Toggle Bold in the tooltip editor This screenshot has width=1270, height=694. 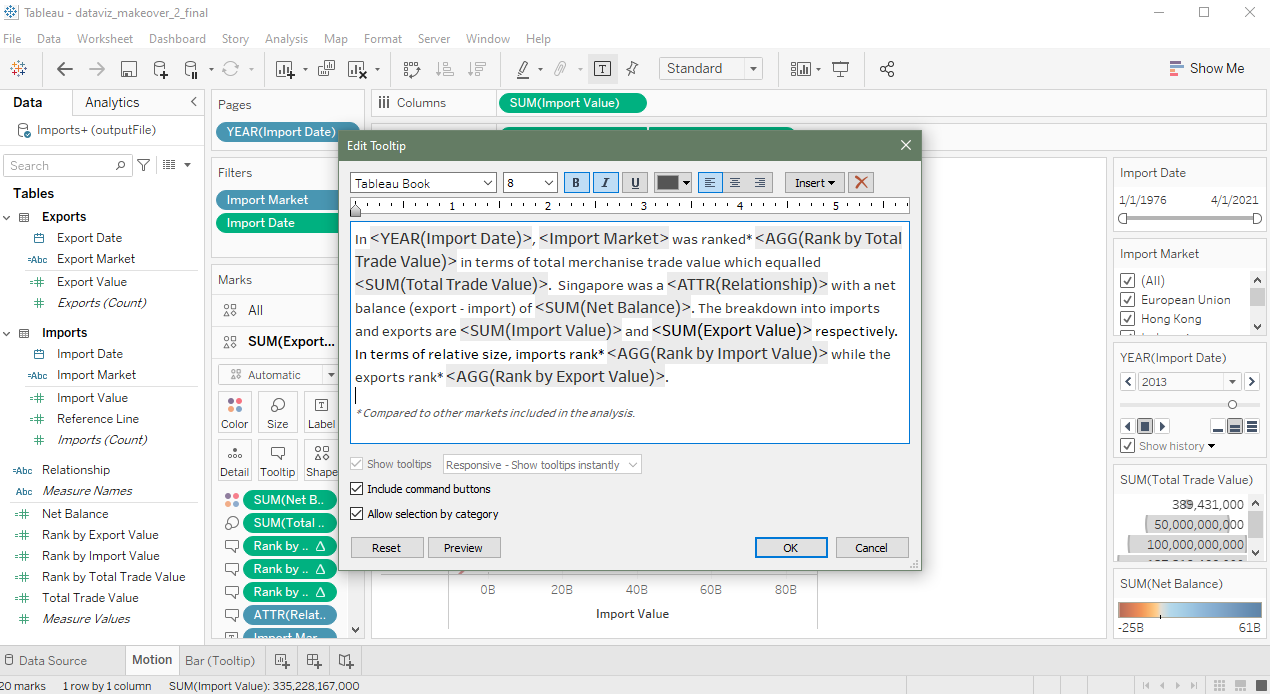(x=577, y=183)
